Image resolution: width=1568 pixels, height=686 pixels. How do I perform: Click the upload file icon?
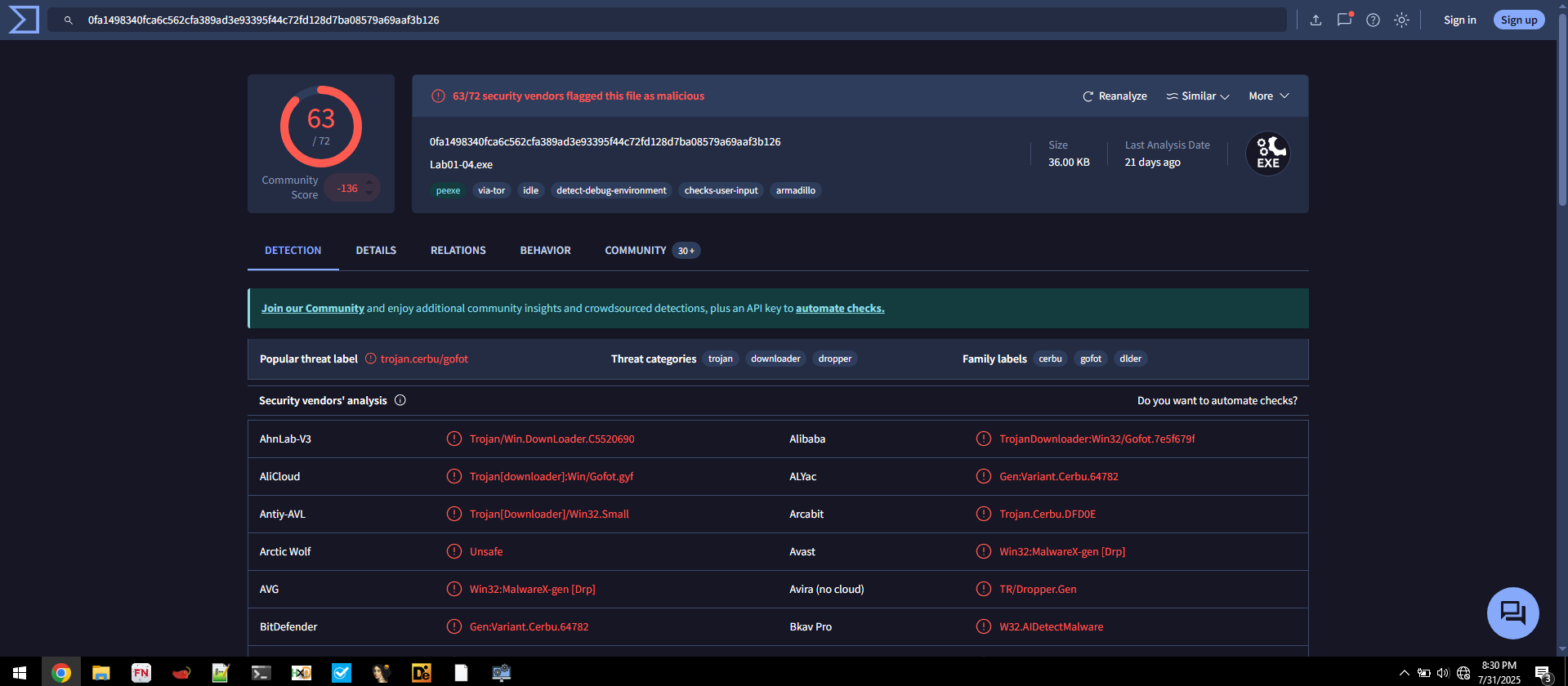click(x=1316, y=20)
